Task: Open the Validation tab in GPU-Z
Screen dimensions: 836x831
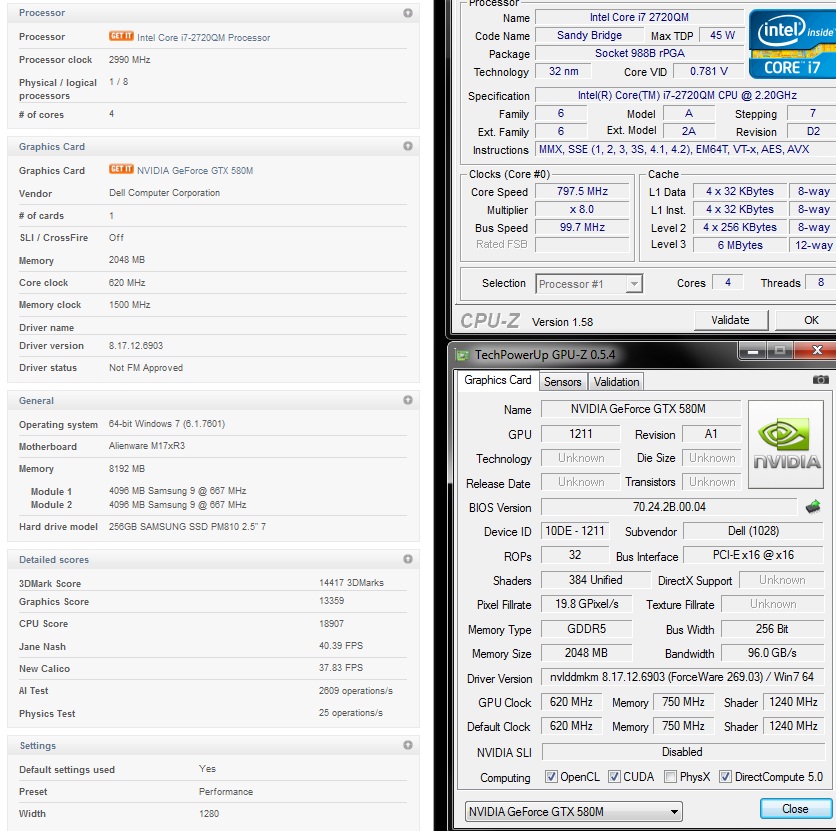Action: [x=616, y=382]
